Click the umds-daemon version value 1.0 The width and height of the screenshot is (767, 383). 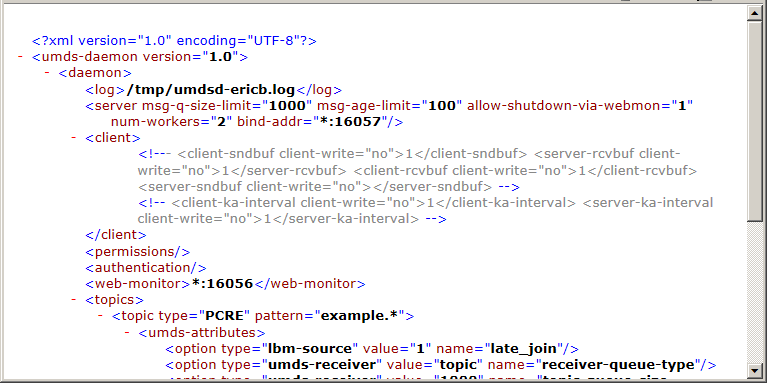click(220, 57)
